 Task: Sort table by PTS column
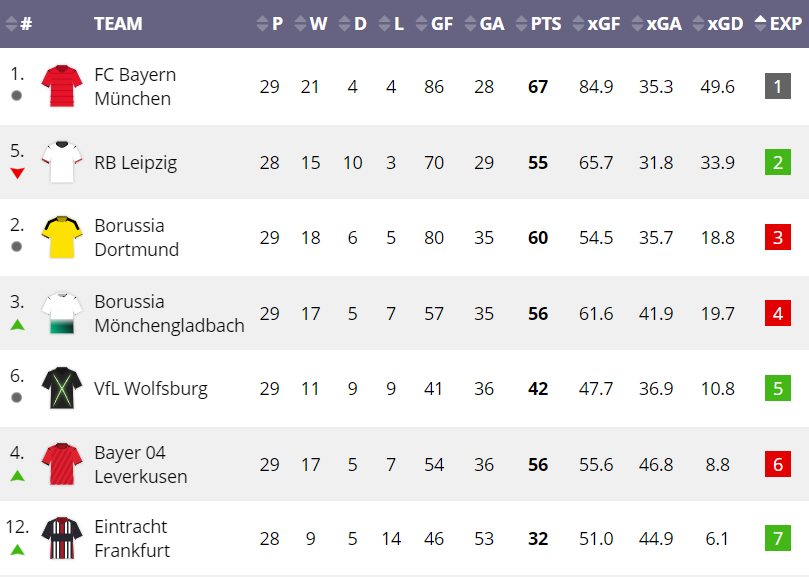tap(539, 24)
